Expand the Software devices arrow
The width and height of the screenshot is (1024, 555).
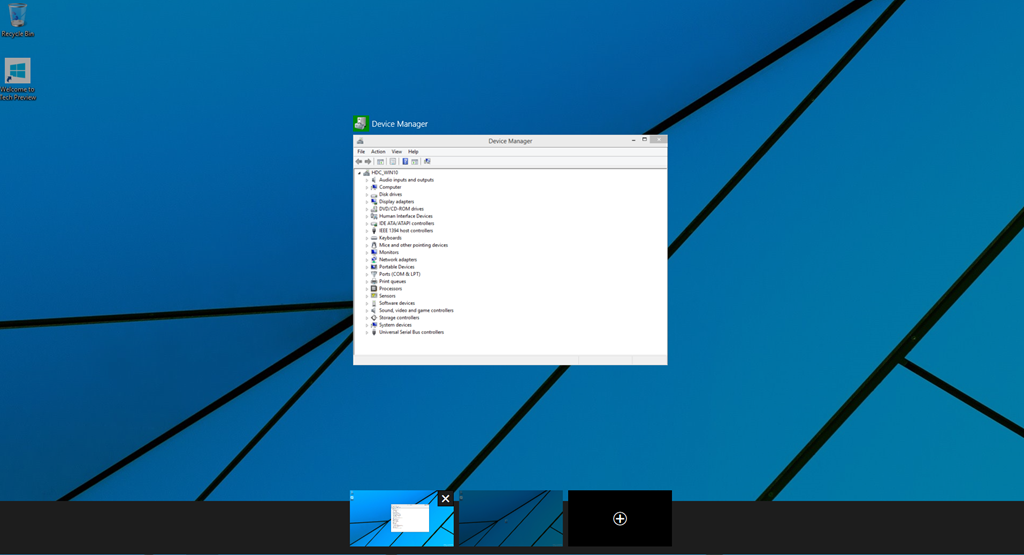click(367, 304)
